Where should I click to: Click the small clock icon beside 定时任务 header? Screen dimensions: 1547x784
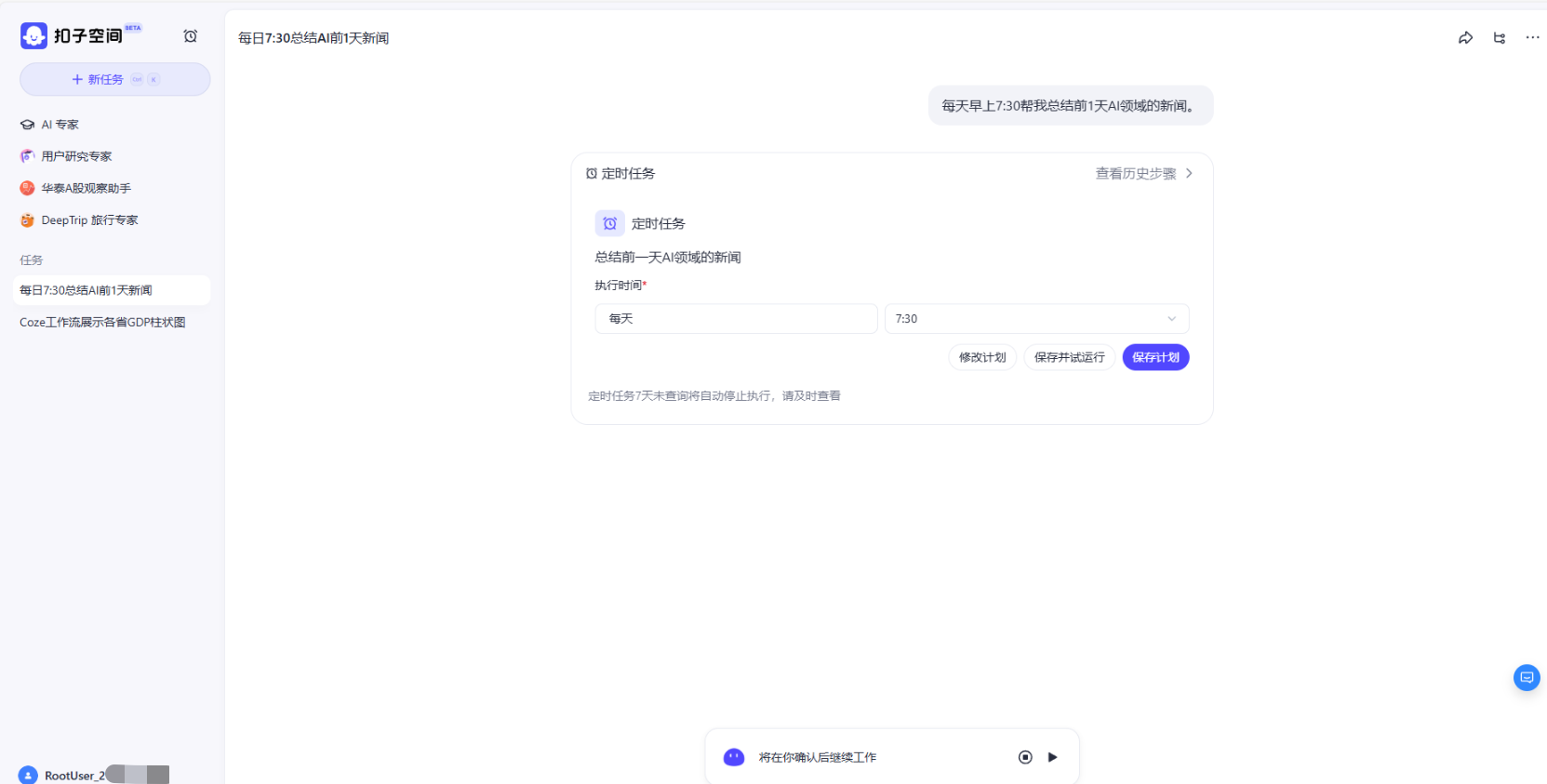point(592,173)
